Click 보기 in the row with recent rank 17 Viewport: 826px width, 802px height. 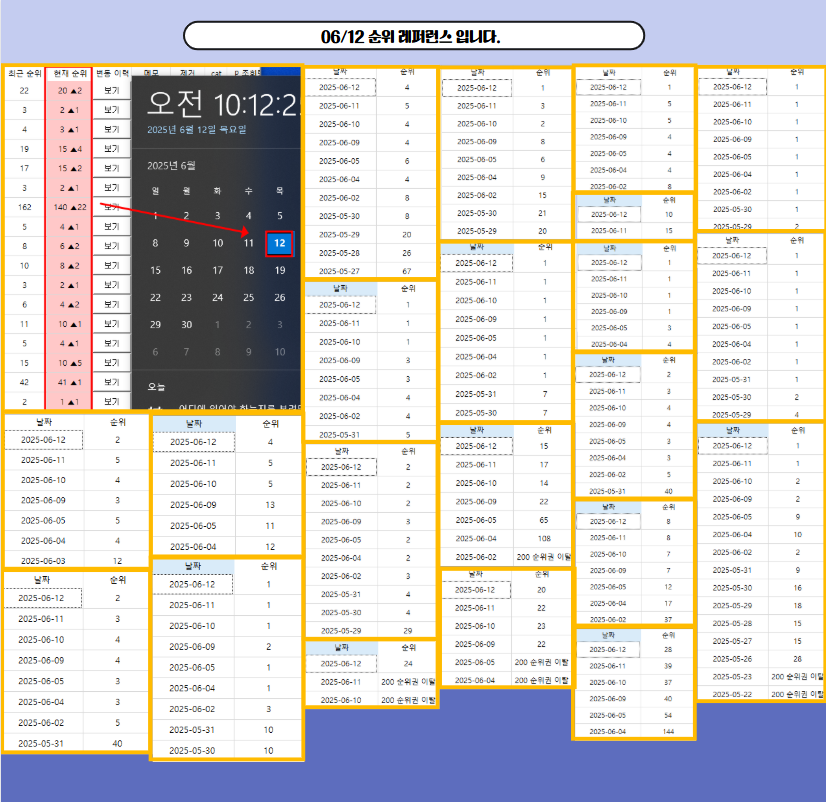[x=111, y=169]
